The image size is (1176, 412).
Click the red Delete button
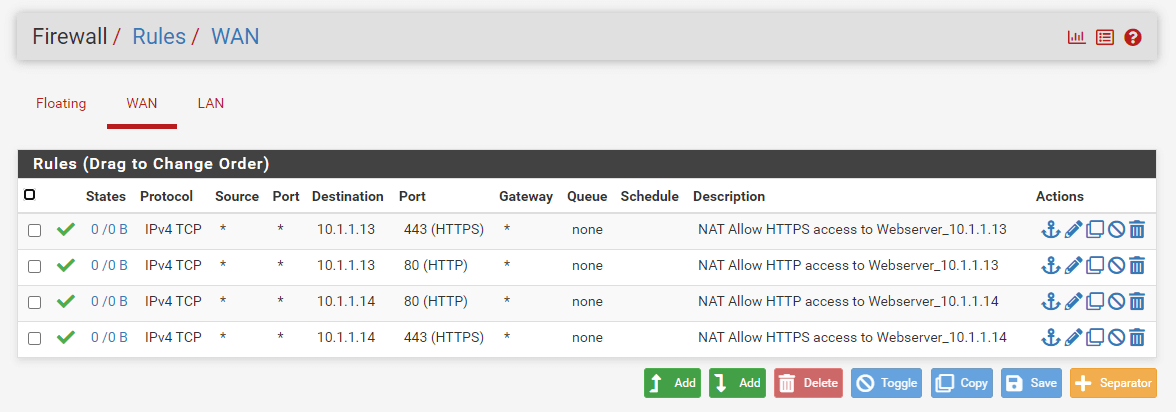point(808,383)
